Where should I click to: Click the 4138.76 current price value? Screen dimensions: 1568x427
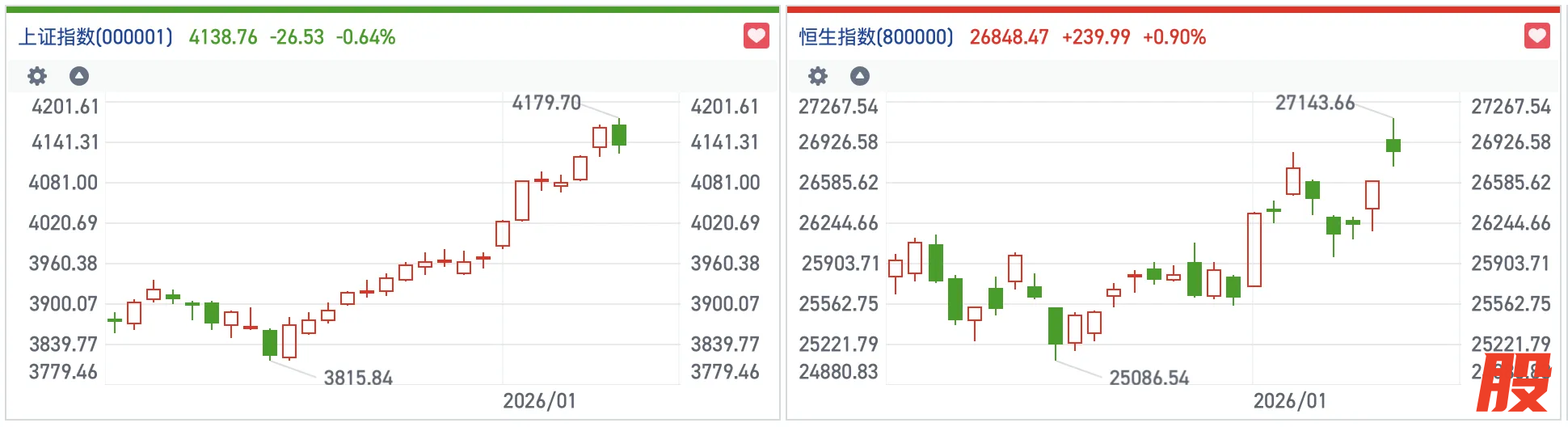point(223,37)
